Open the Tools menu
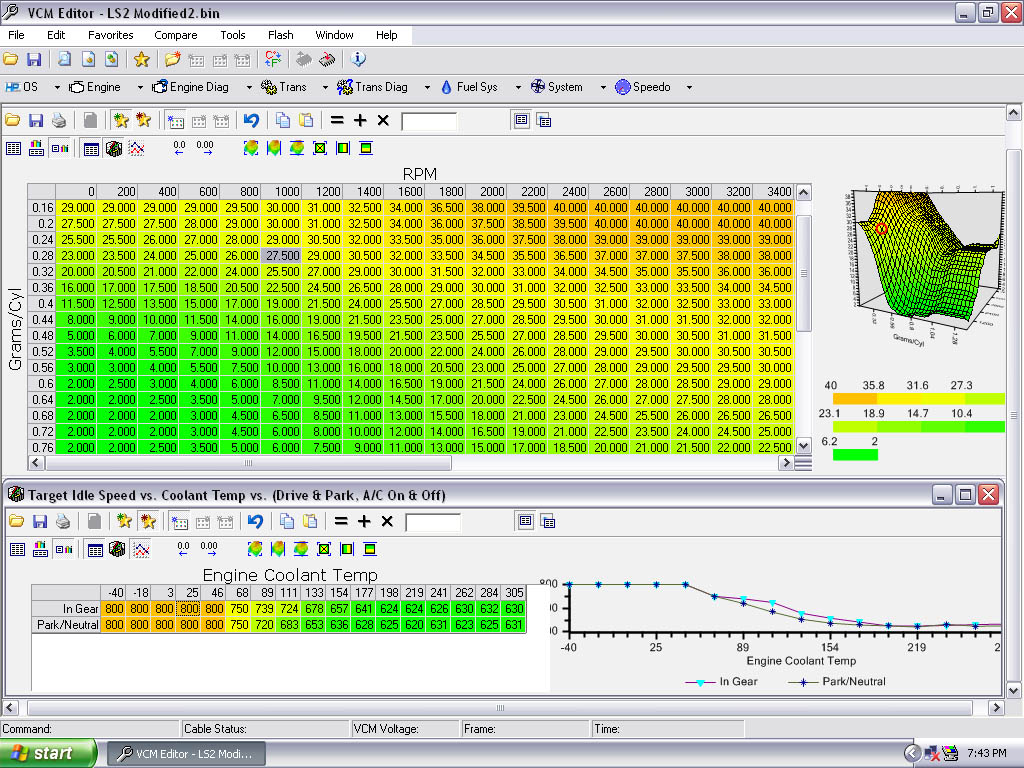Screen dimensions: 1024x768 pos(233,35)
